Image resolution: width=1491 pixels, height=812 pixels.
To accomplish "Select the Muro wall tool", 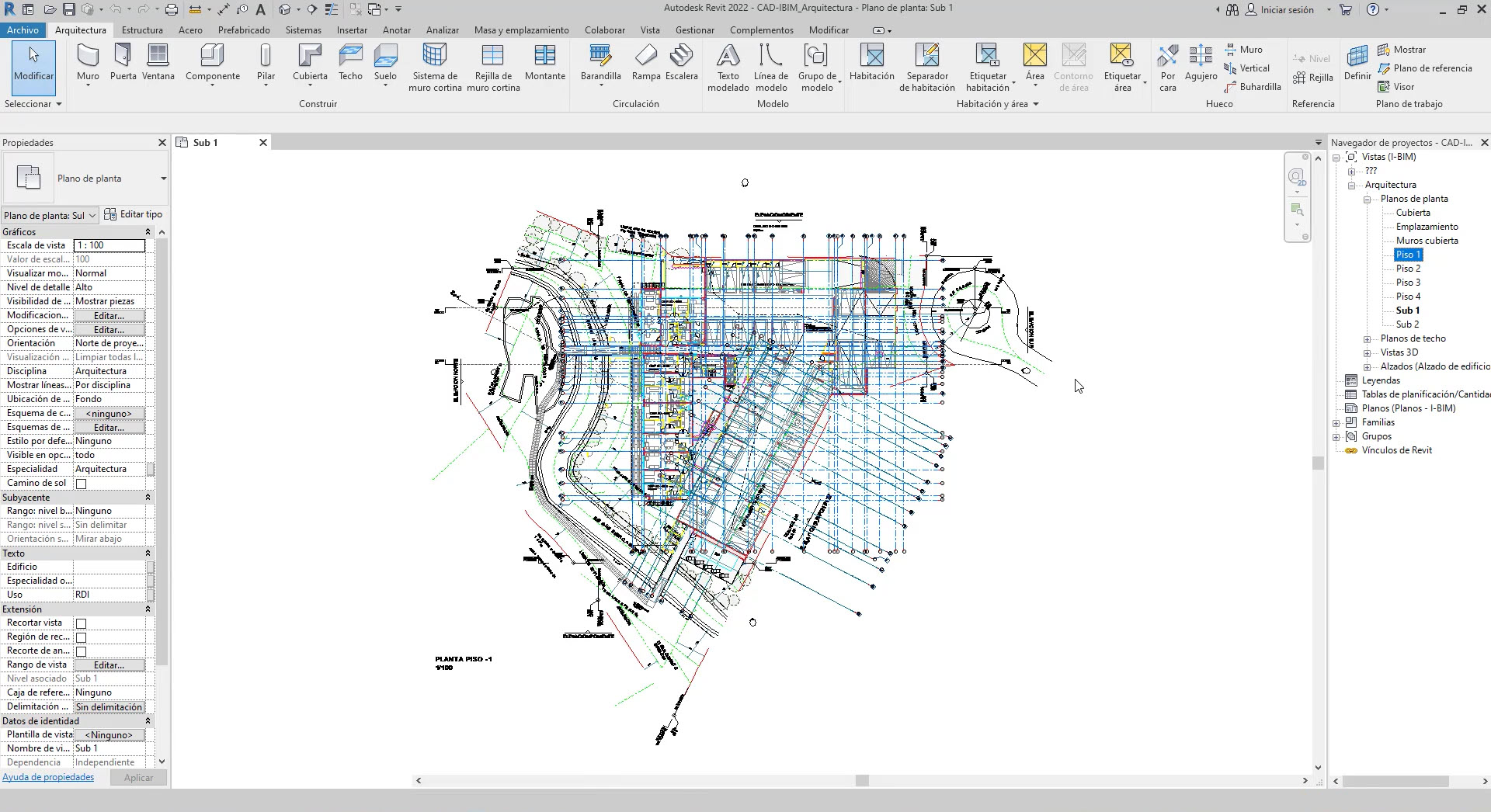I will 88,61.
